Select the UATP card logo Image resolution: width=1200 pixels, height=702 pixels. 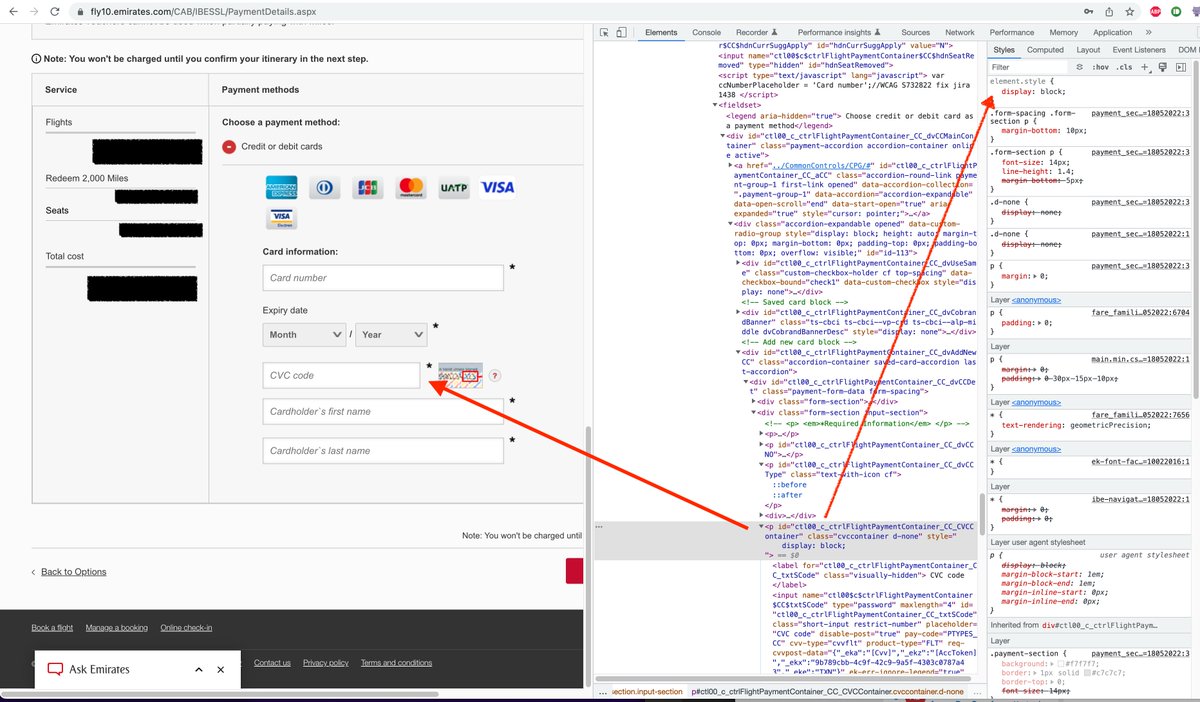click(x=454, y=187)
